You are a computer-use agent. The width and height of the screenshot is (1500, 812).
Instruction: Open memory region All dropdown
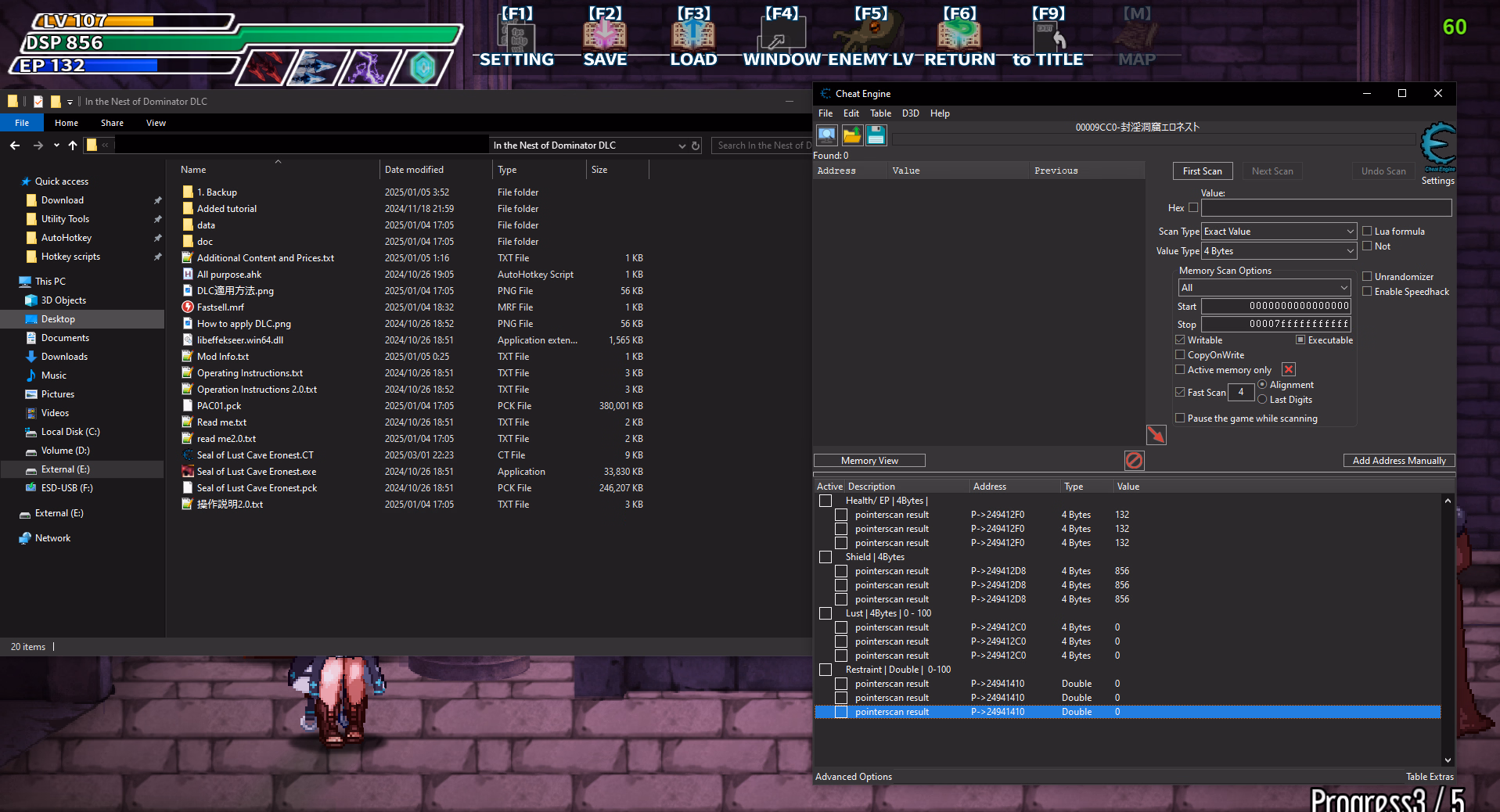(1264, 288)
